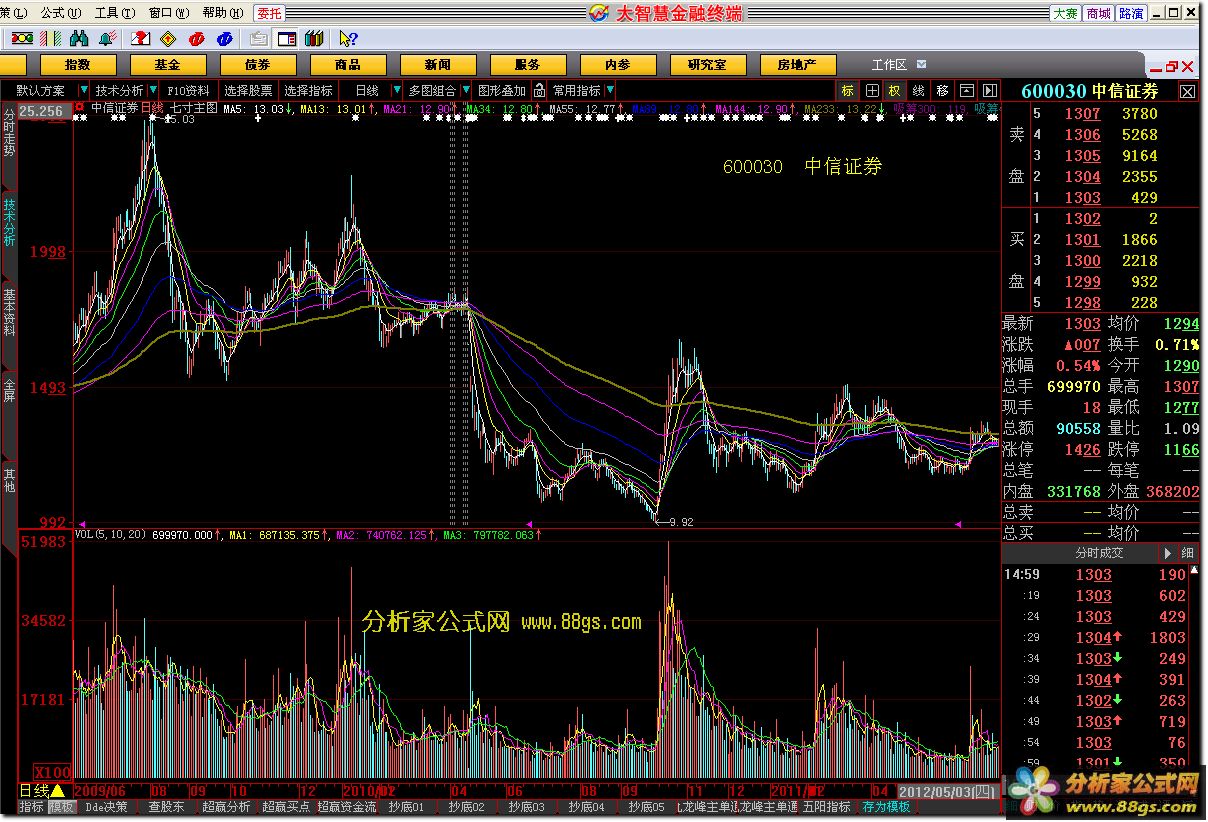Expand the 技术分析 dropdown arrow
This screenshot has height=822, width=1208.
153,90
